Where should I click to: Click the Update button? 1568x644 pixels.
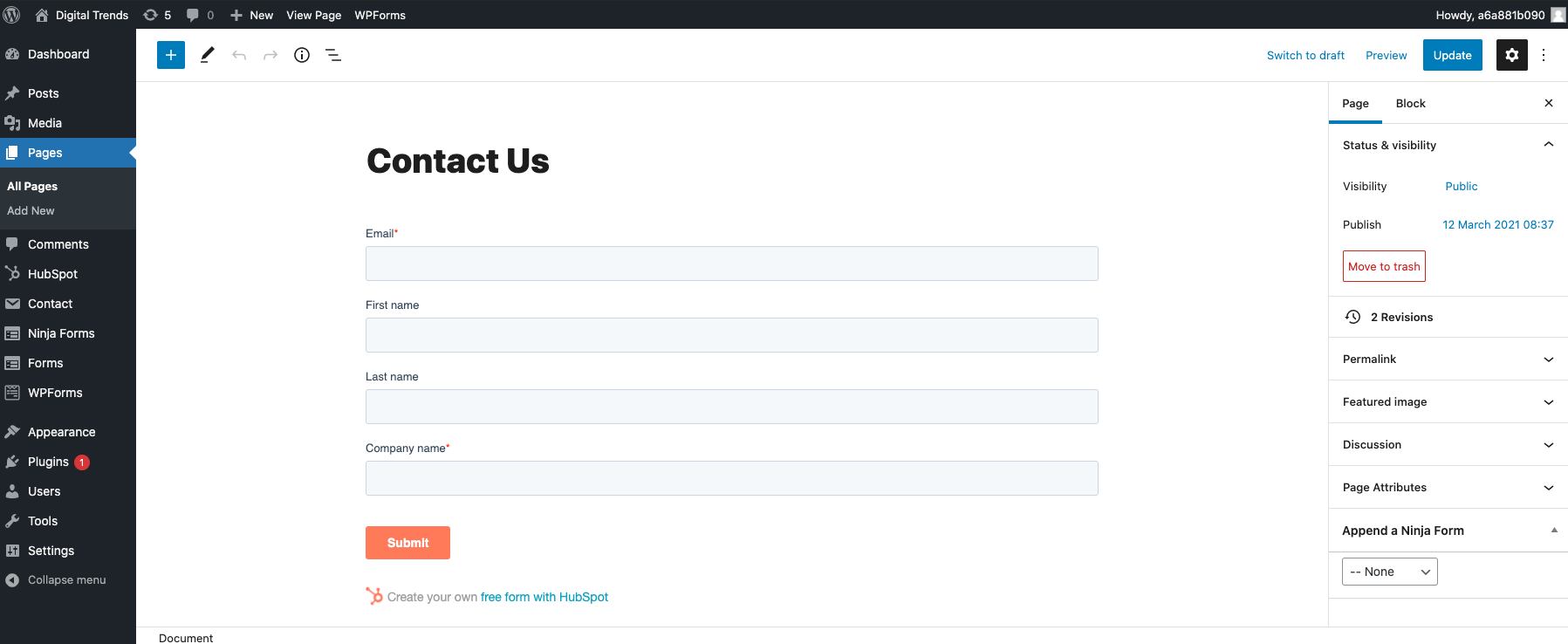(x=1452, y=55)
